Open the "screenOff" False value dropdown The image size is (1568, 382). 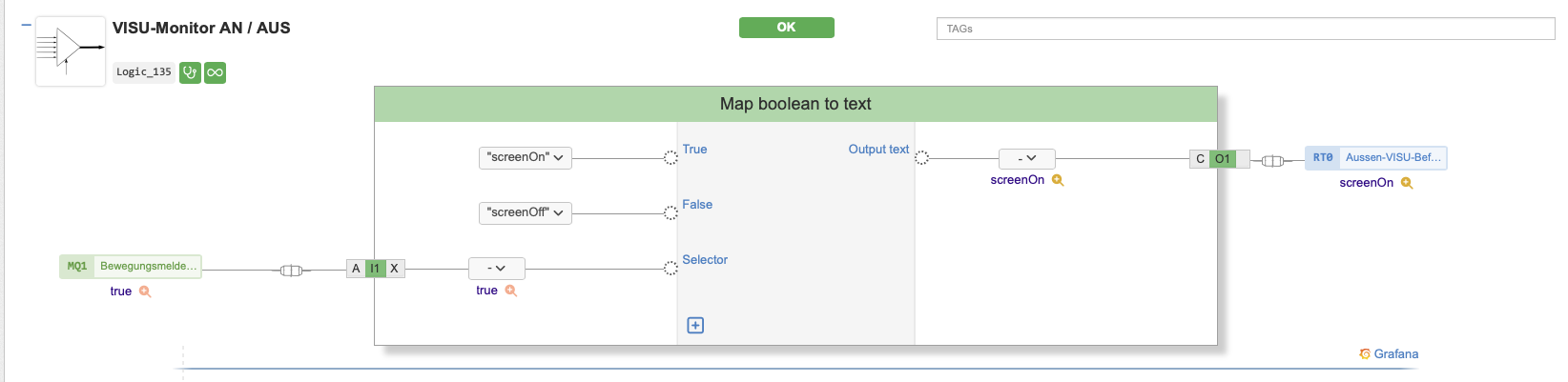(525, 212)
